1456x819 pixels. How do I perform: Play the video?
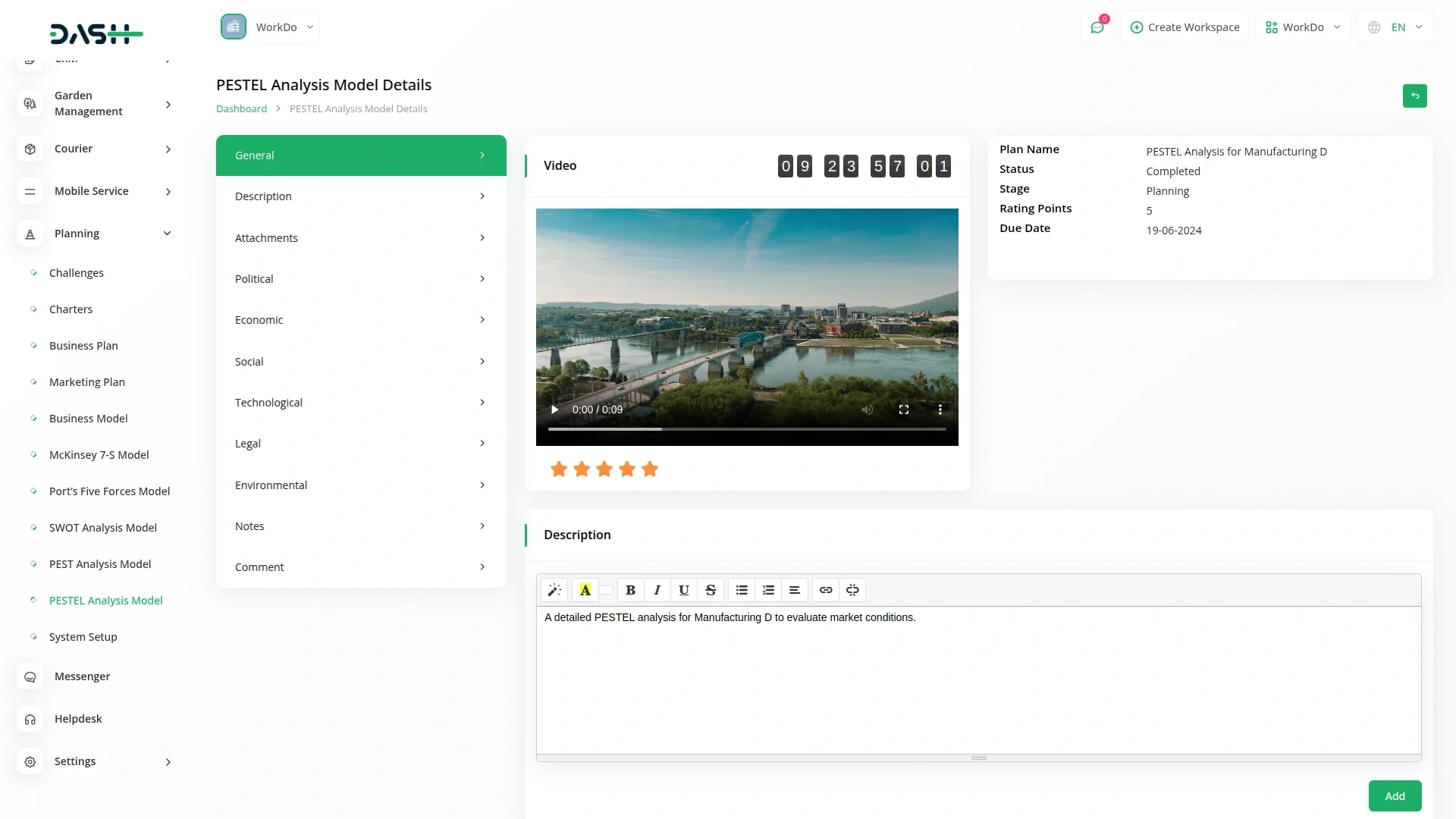(555, 409)
